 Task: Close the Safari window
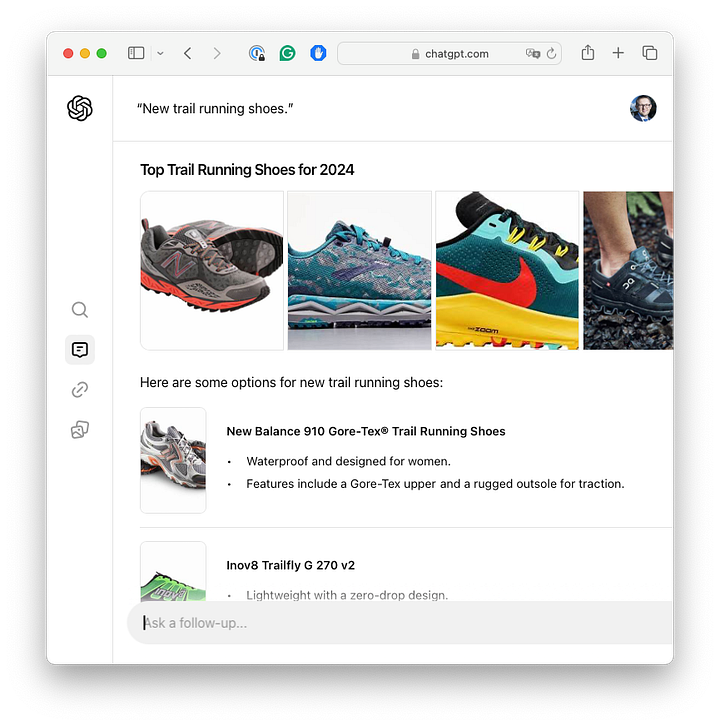pyautogui.click(x=68, y=53)
